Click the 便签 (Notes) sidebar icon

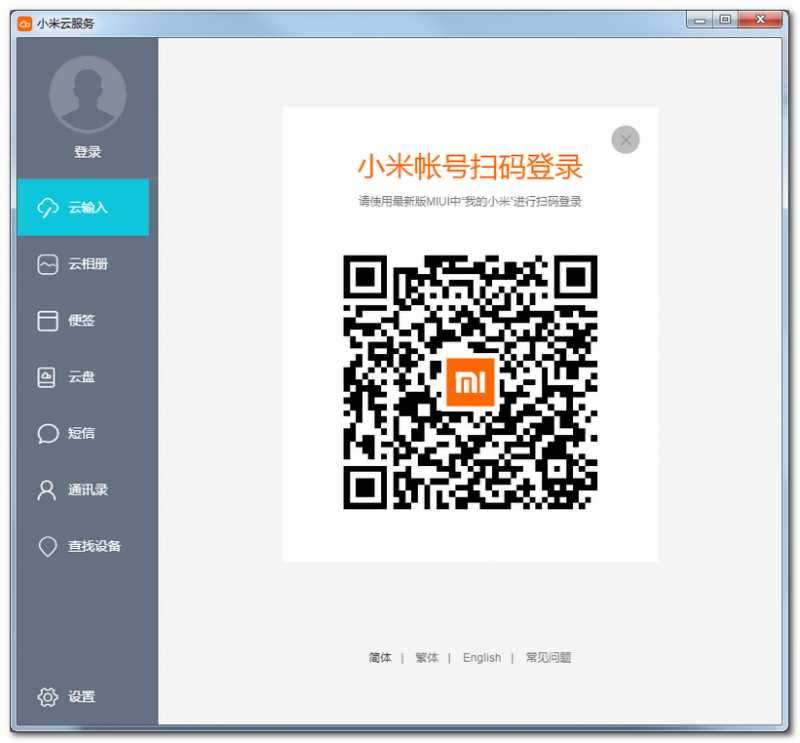pos(47,319)
